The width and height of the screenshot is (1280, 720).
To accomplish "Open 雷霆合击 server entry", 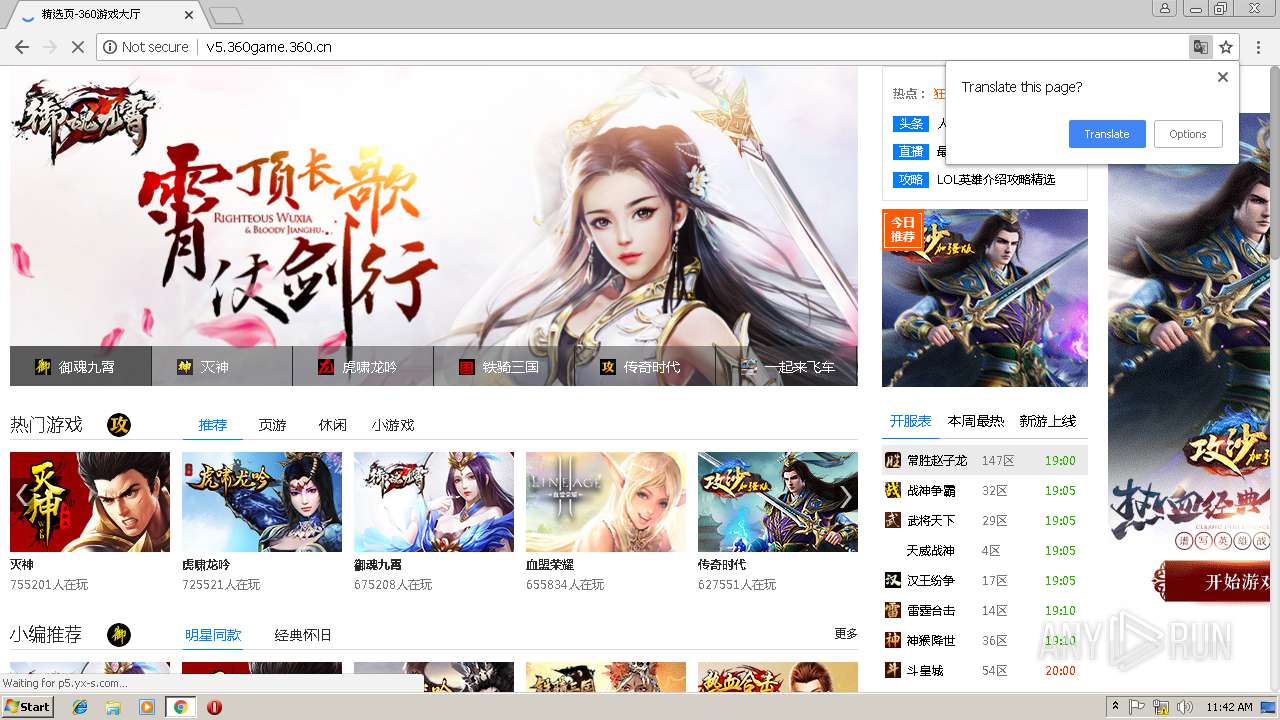I will click(x=985, y=611).
